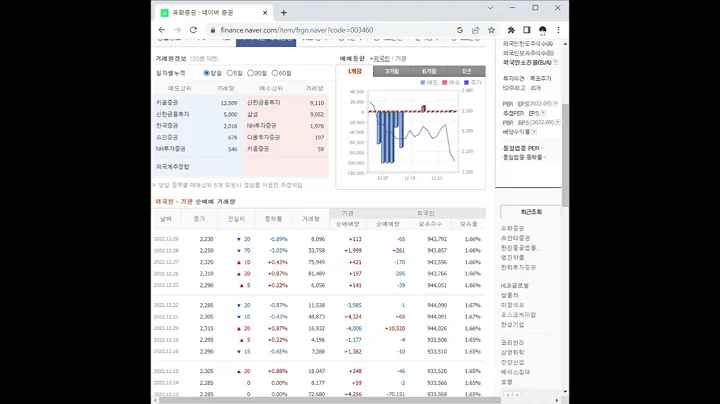
Task: Switch chart to the 6개월 tab
Action: 429,71
